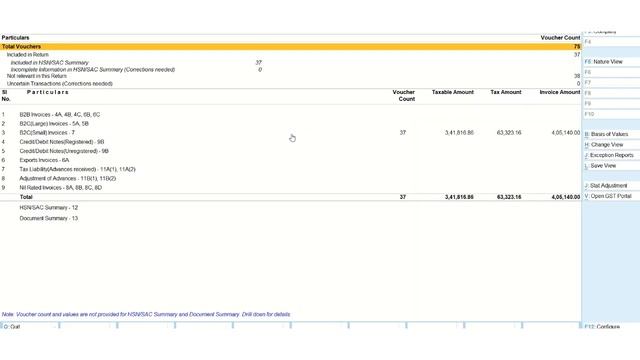
Task: Click the count 37 beside Included in Return
Action: [577, 55]
